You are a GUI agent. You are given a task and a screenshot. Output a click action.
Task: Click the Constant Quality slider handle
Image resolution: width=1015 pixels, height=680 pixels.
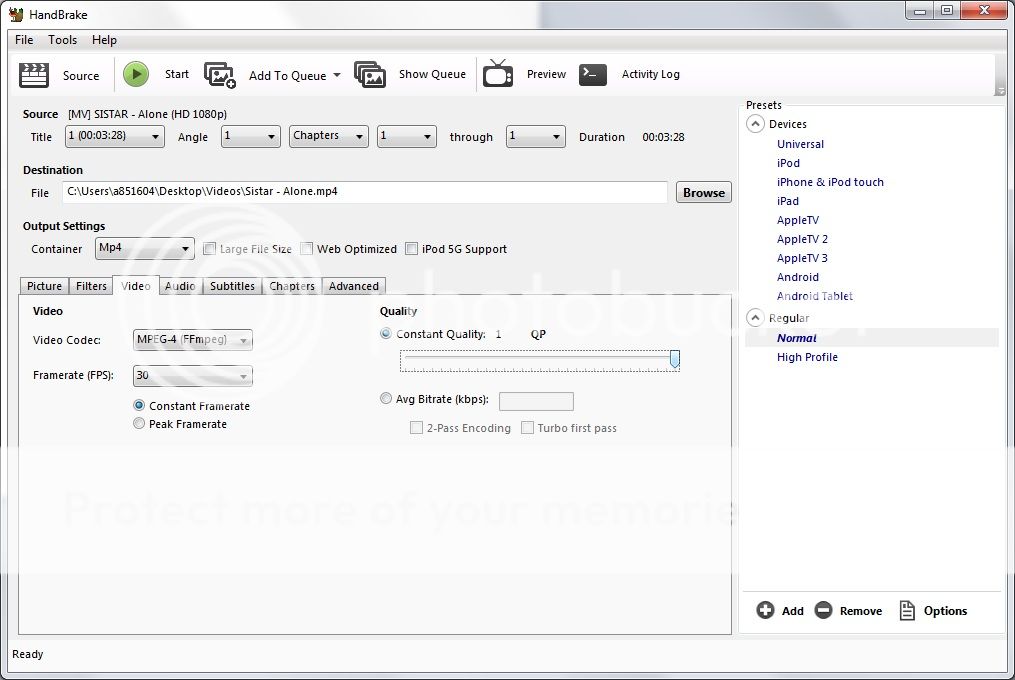pos(675,359)
